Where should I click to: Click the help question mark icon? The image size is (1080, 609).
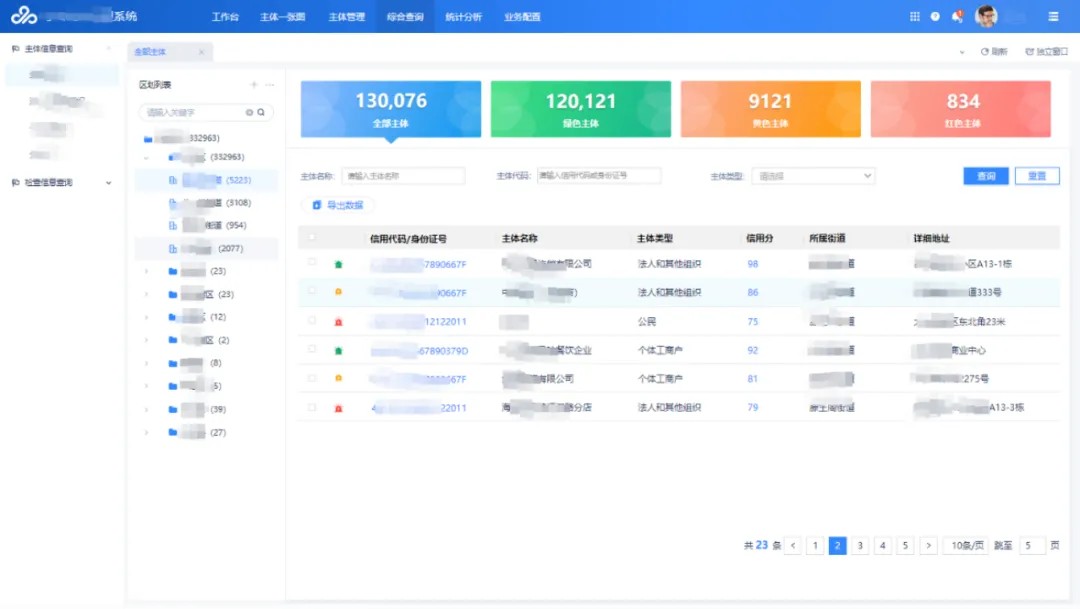coord(935,17)
